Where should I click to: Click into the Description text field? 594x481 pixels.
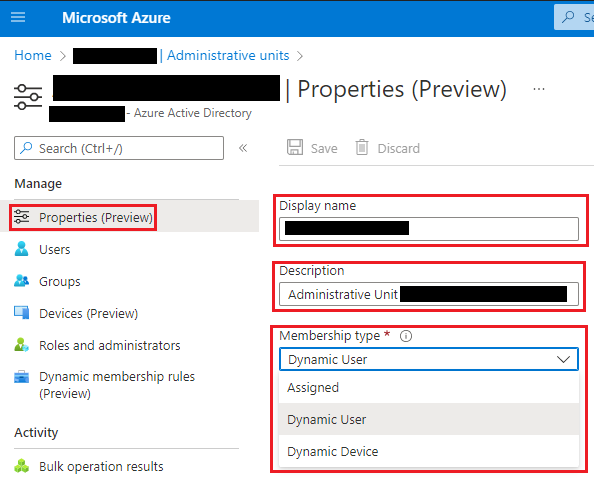click(x=429, y=294)
